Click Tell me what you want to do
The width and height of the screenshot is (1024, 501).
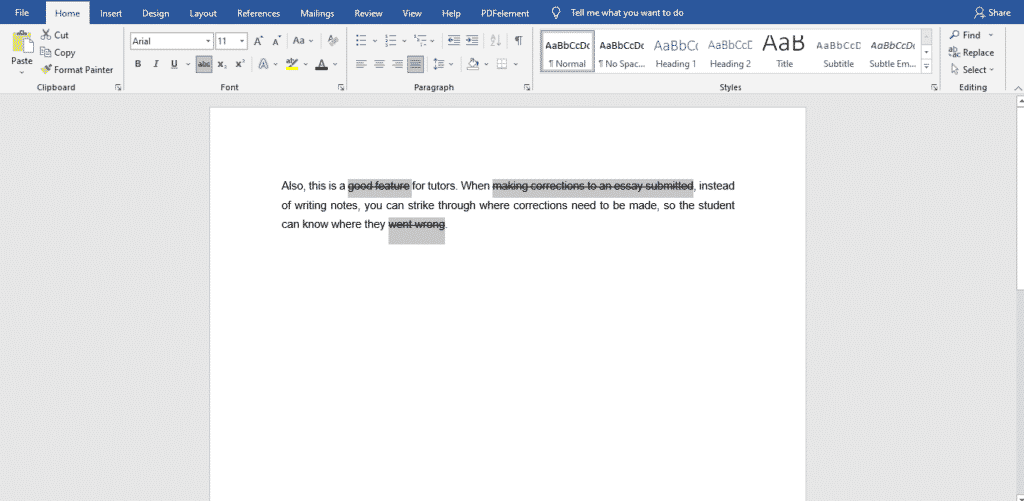pos(627,13)
